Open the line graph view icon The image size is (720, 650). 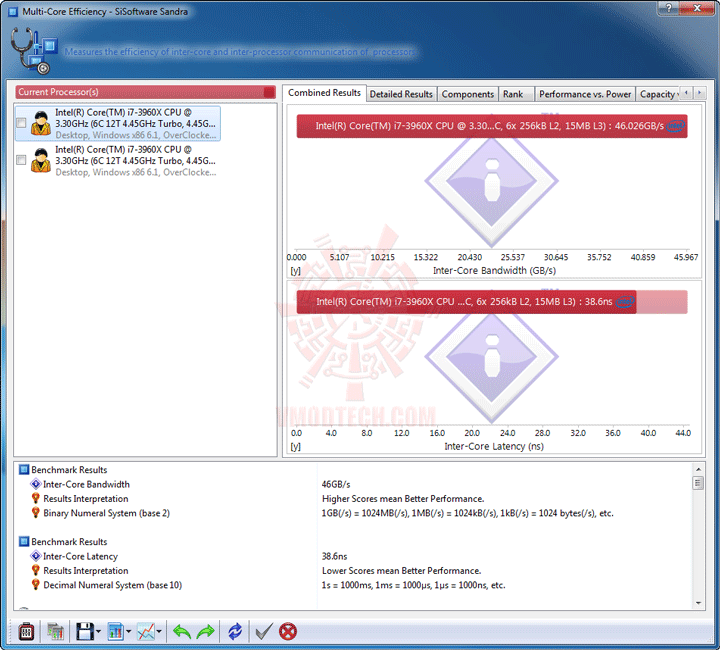coord(146,632)
